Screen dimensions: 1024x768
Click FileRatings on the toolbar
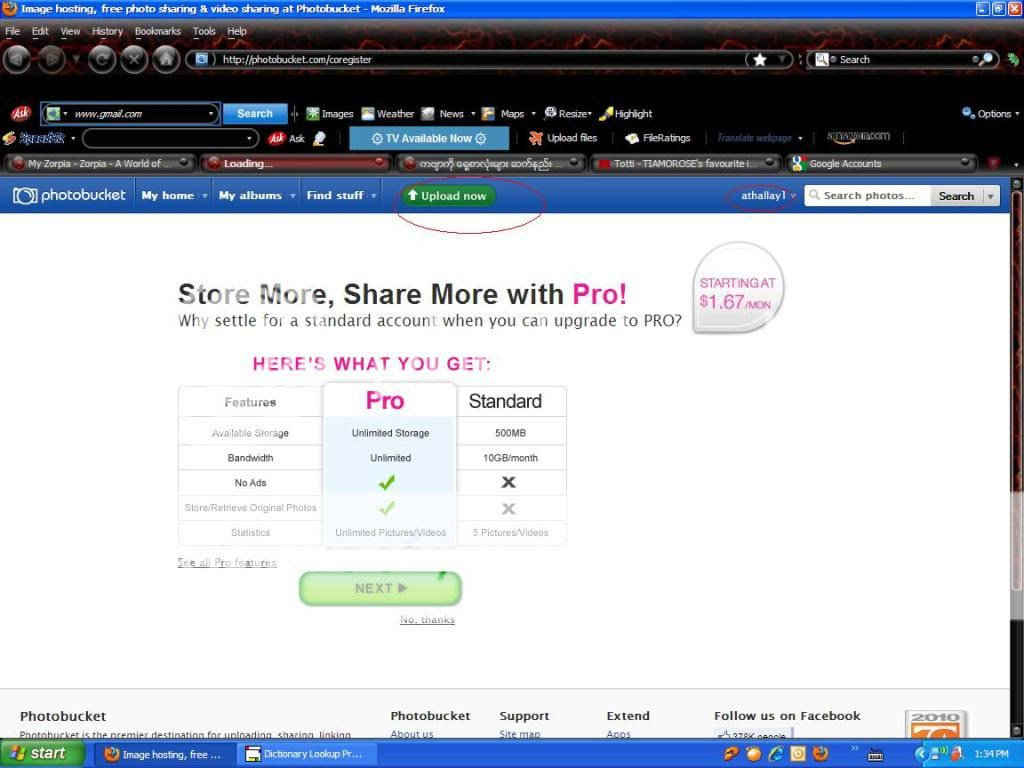pos(658,138)
